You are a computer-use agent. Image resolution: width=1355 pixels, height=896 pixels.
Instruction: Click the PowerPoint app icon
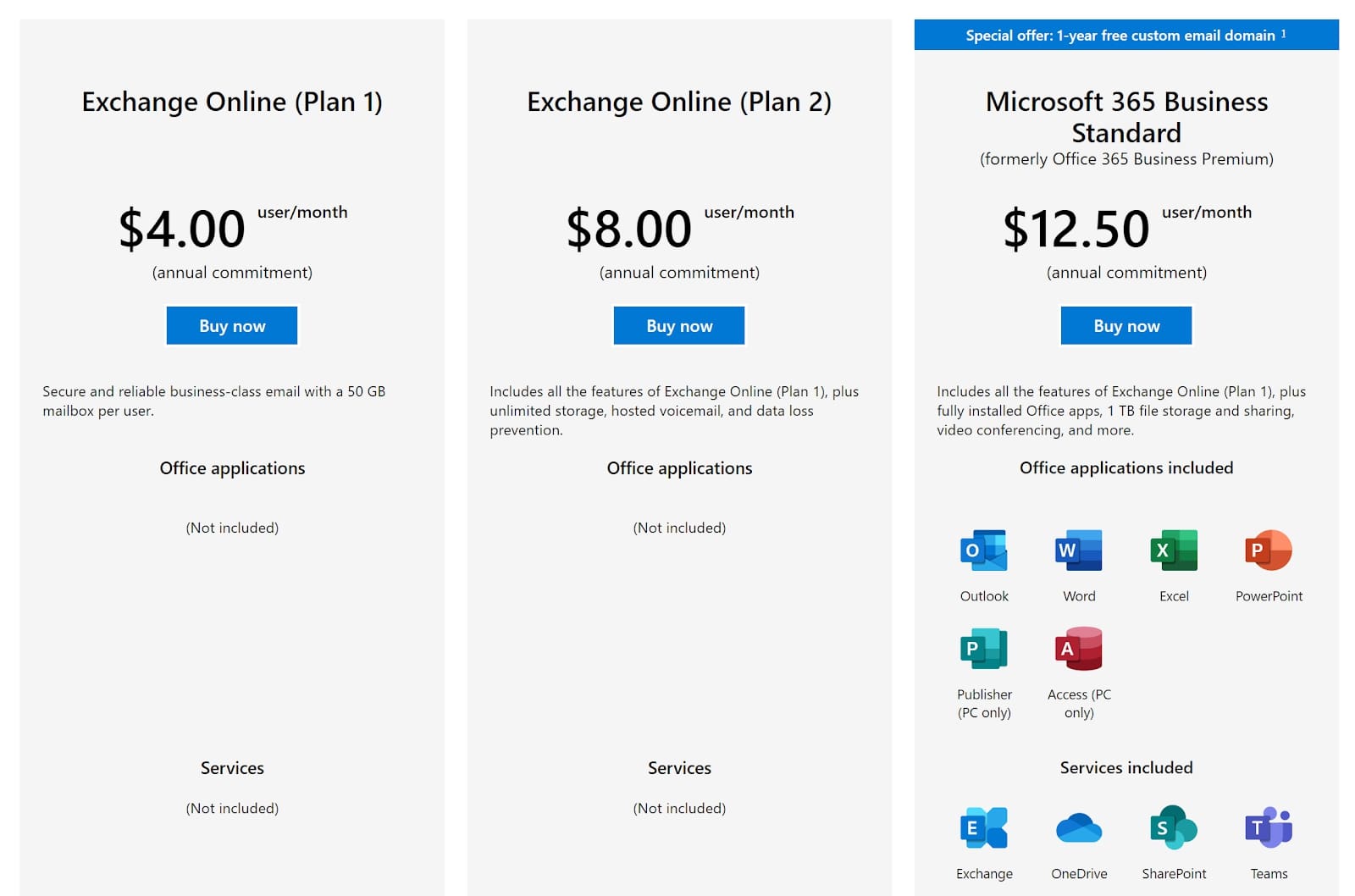(x=1269, y=550)
